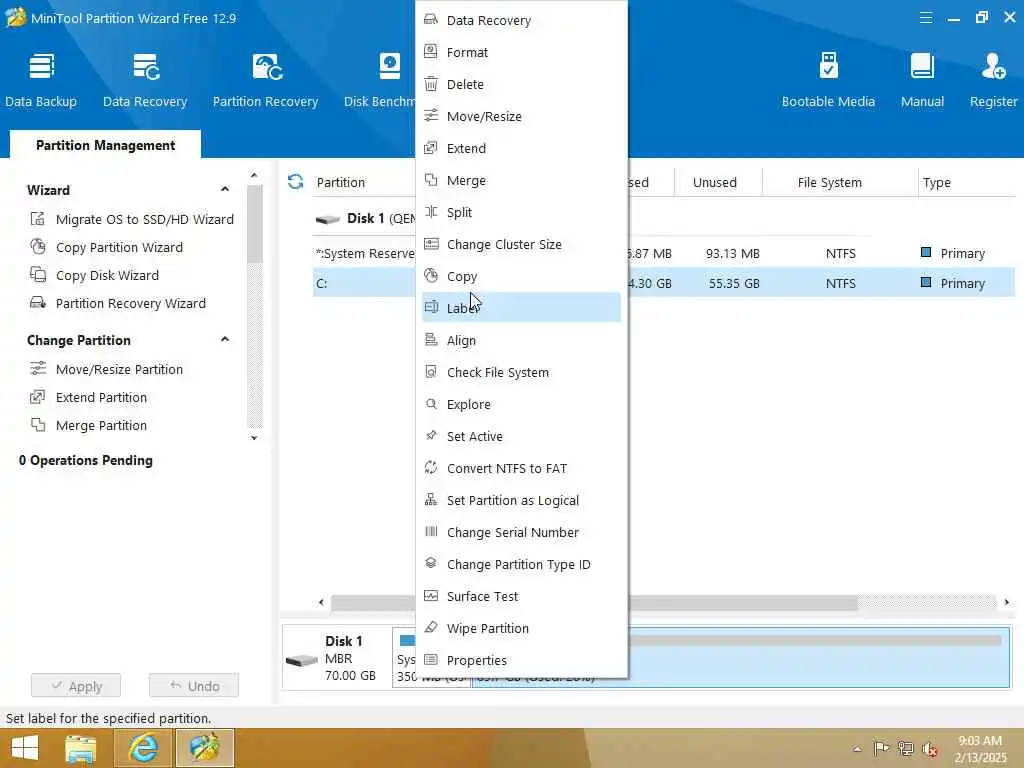Select Data Recovery in context menu

(x=521, y=20)
